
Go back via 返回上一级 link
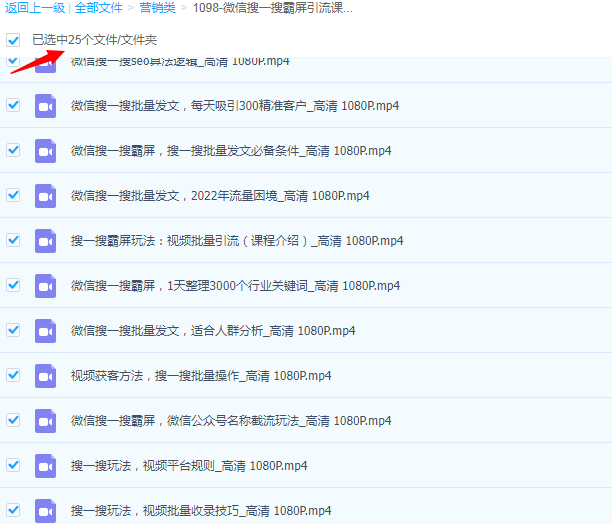point(35,8)
